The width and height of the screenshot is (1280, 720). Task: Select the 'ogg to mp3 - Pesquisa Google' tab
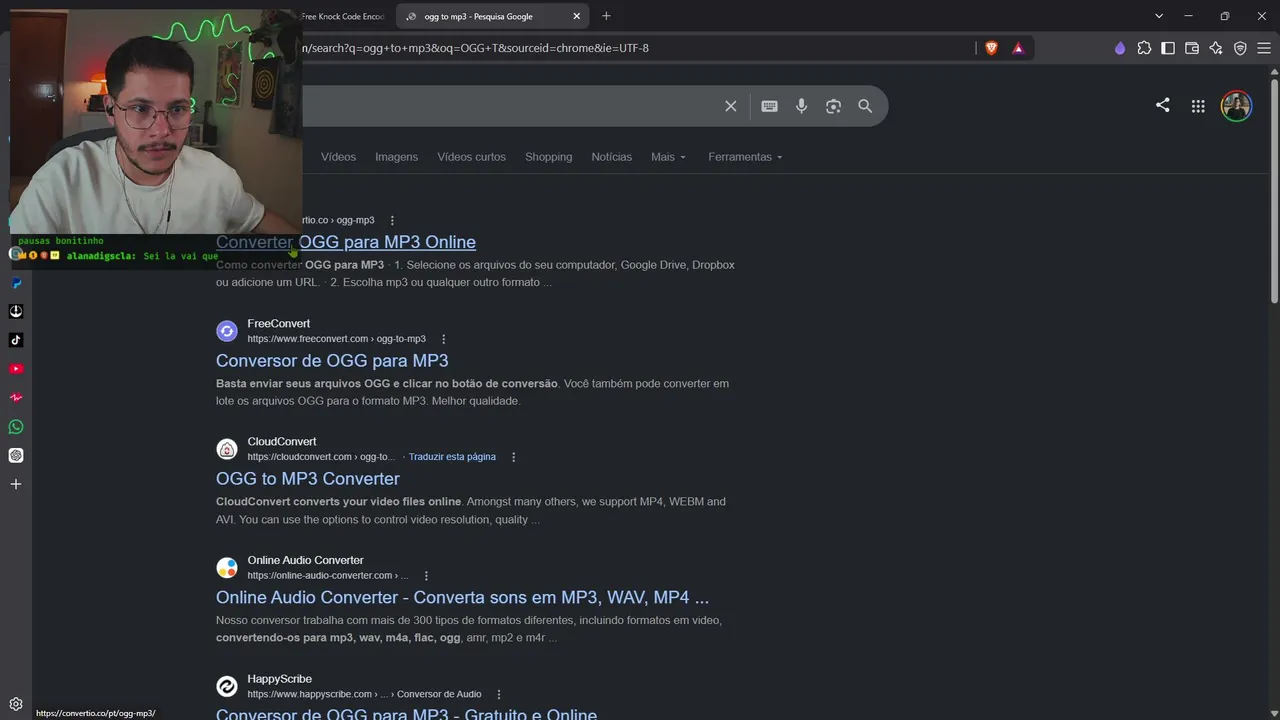pos(492,16)
